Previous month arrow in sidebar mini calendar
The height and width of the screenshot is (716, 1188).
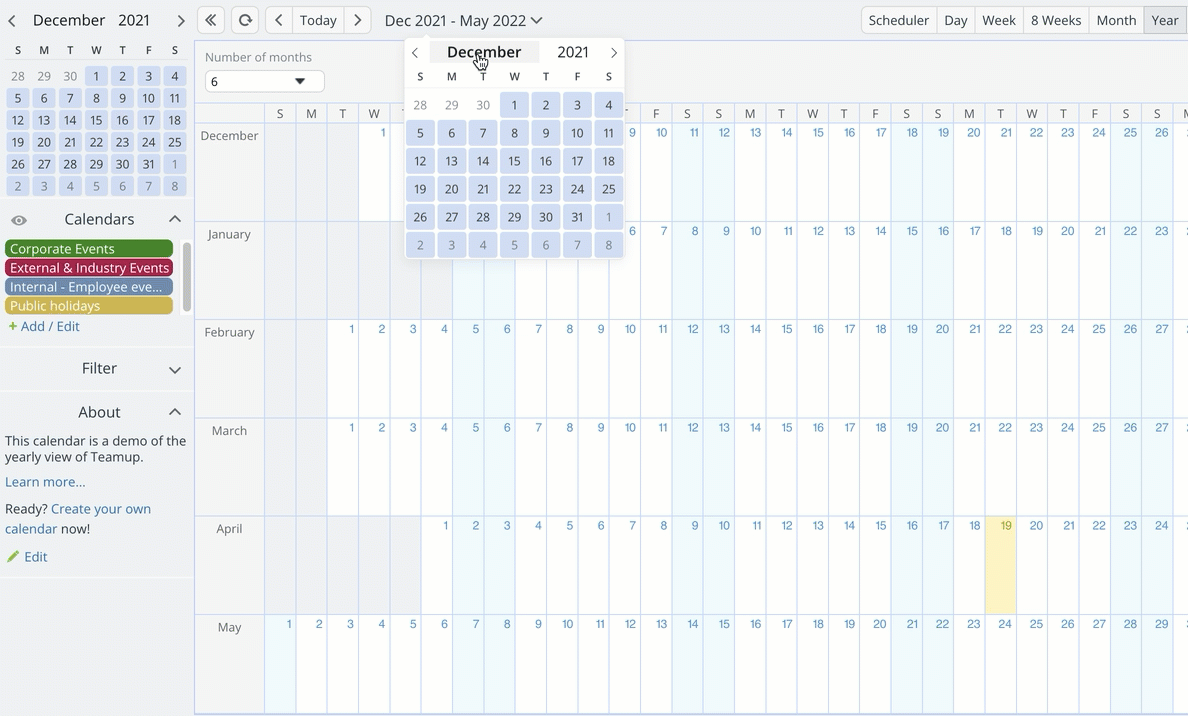point(12,21)
